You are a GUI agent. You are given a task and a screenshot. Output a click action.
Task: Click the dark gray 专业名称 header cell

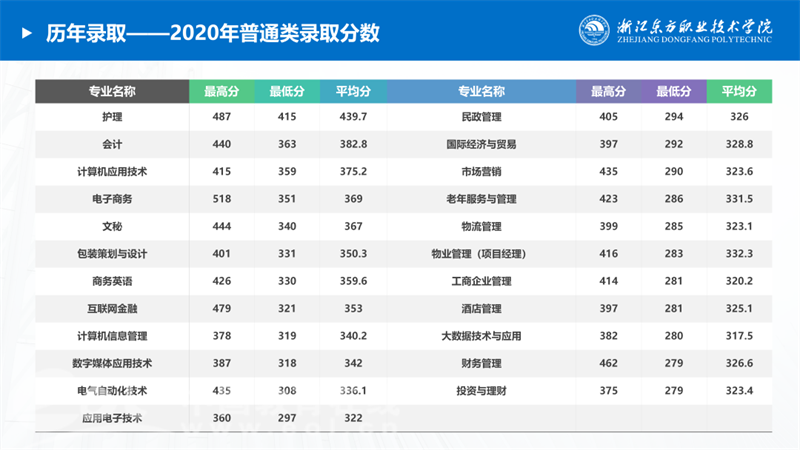tap(112, 91)
